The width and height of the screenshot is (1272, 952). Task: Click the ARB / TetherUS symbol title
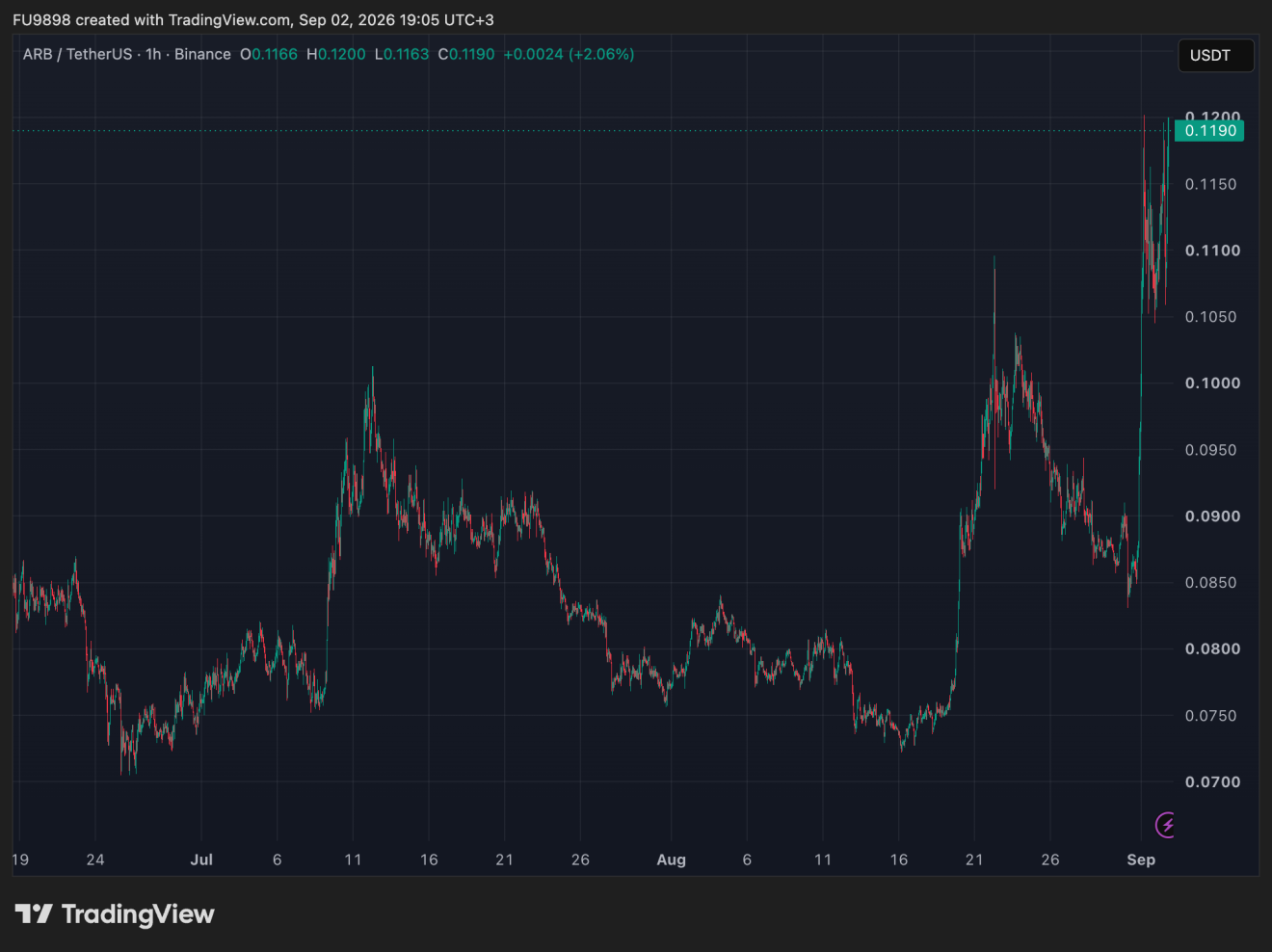tap(78, 55)
